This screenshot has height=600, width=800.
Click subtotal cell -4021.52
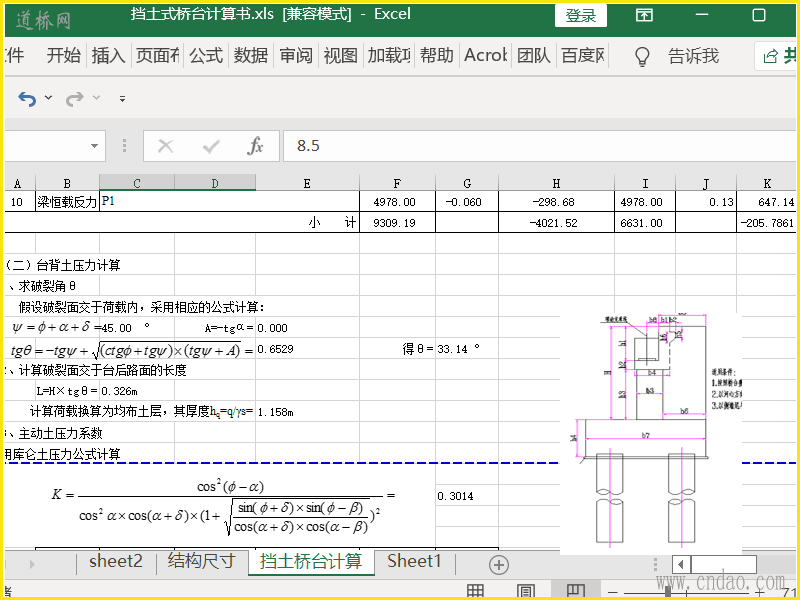click(556, 223)
